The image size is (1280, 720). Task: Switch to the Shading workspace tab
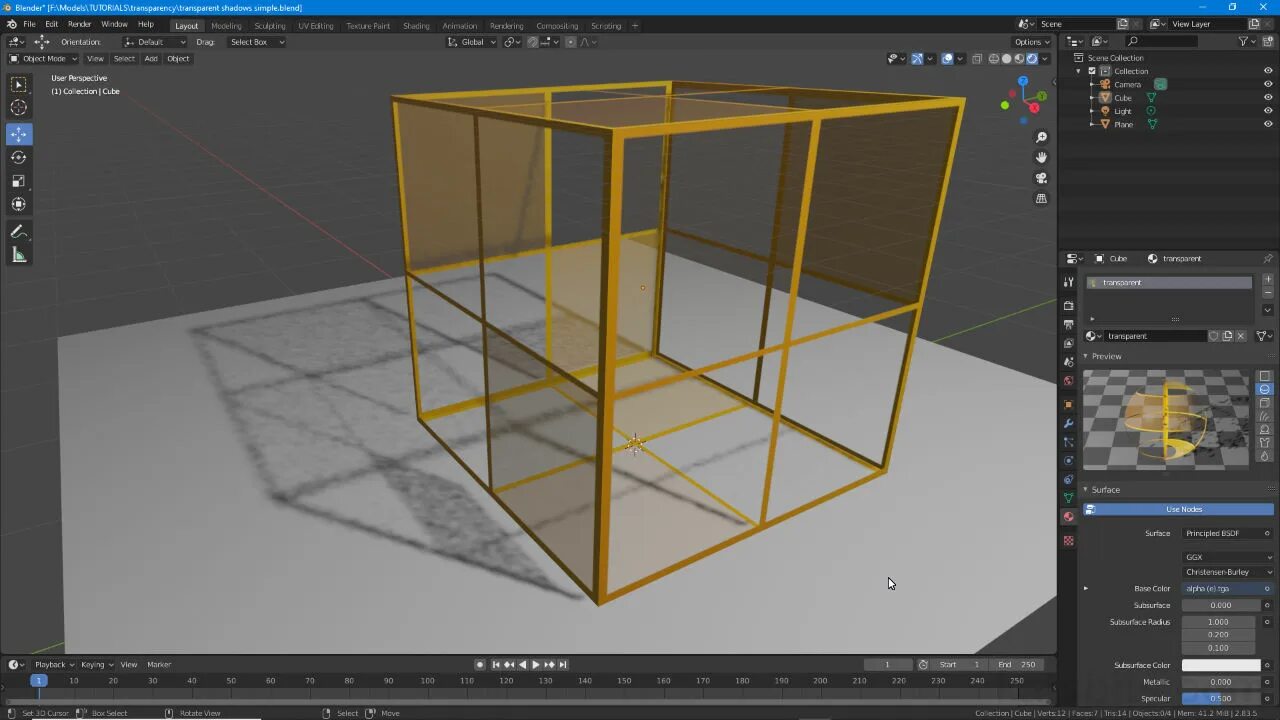click(416, 26)
